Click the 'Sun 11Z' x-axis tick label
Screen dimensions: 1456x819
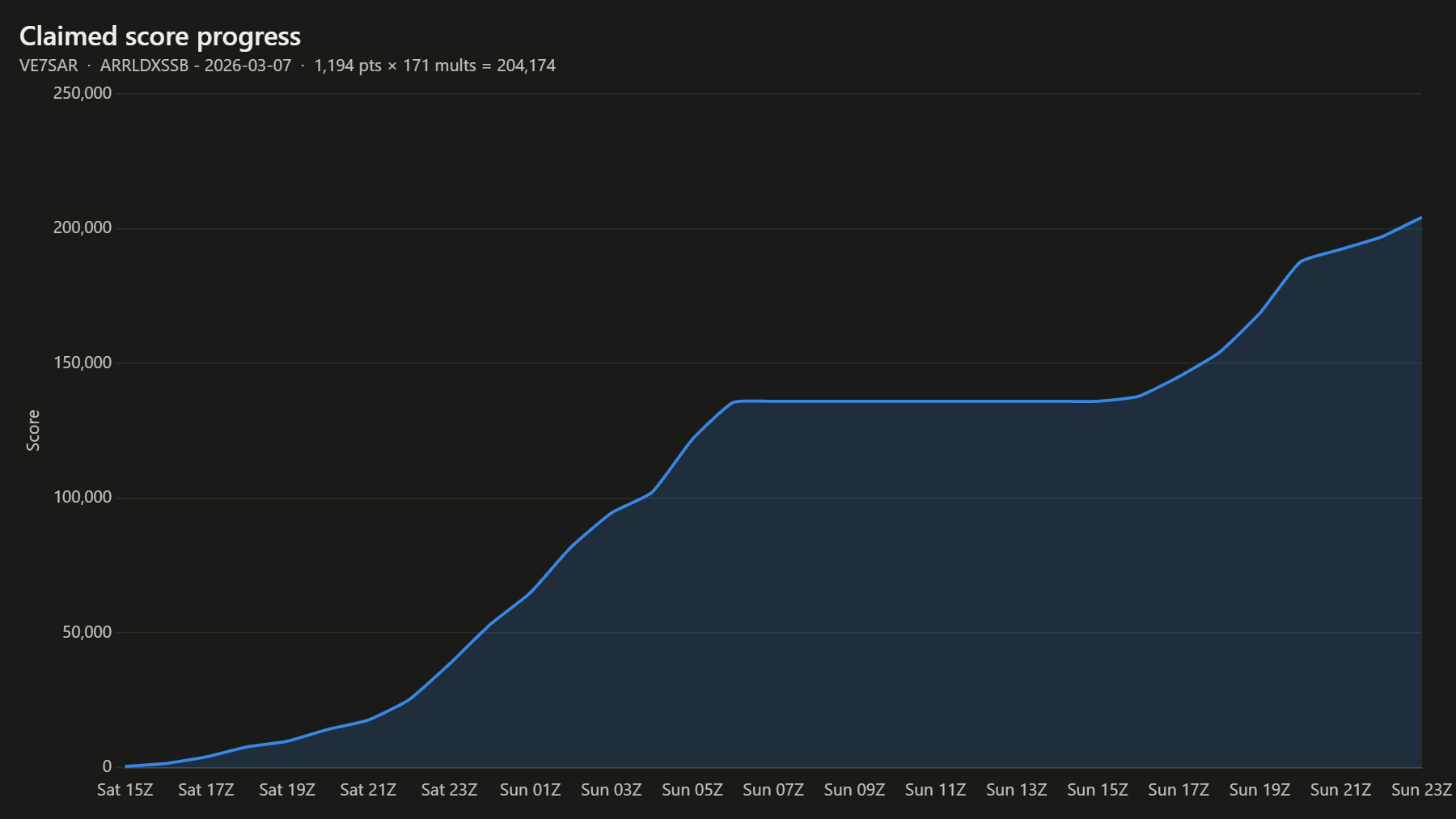coord(935,790)
